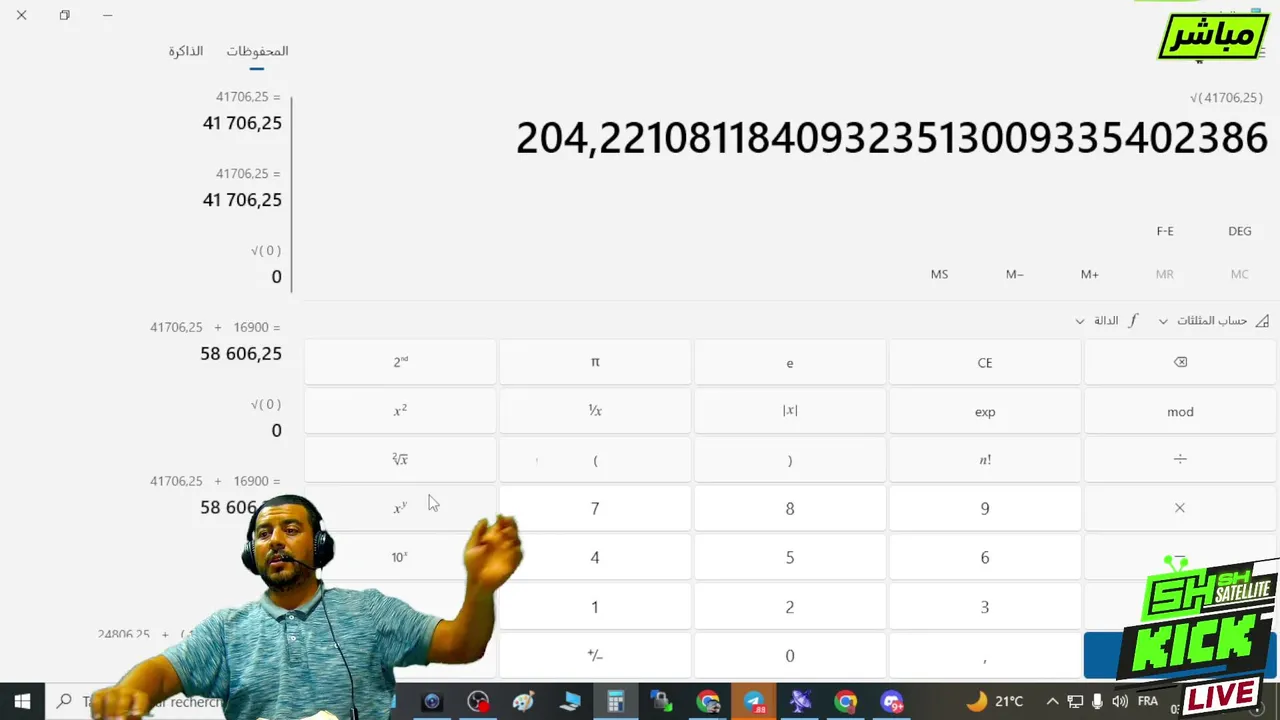Click the digit 0 key
1280x720 pixels.
[790, 655]
